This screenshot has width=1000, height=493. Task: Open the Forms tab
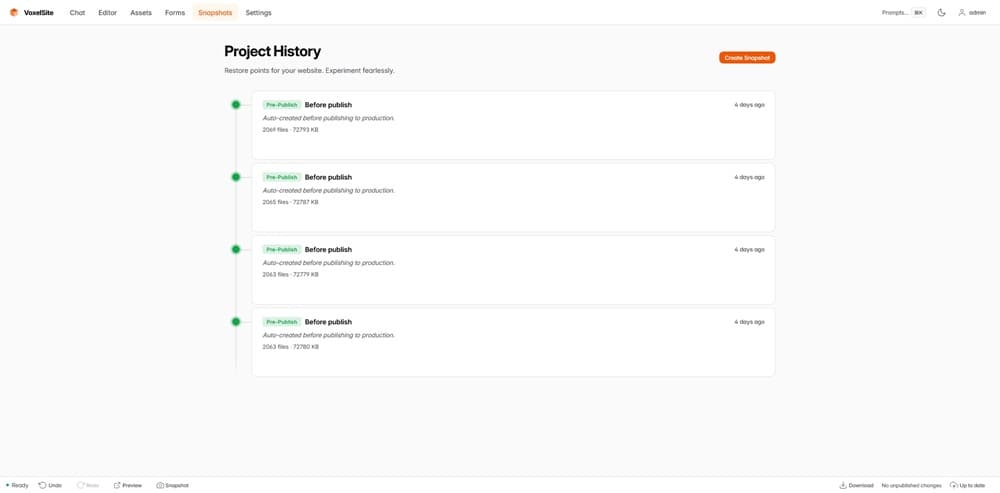coord(175,13)
